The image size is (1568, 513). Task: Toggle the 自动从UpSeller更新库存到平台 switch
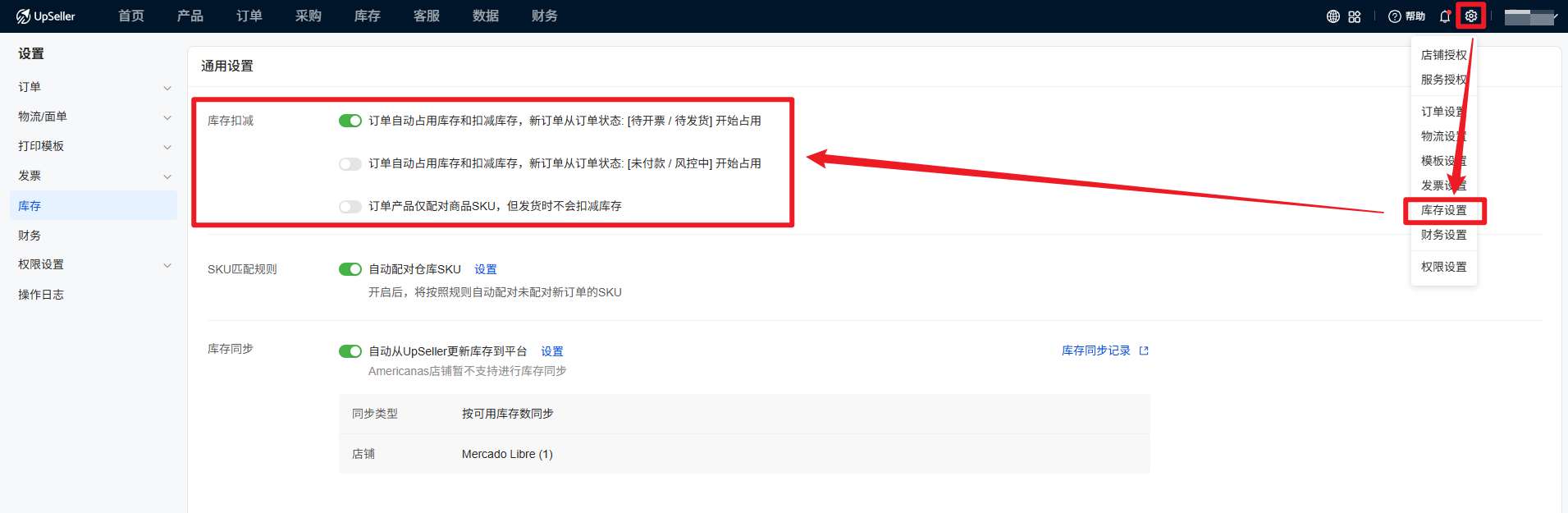pyautogui.click(x=350, y=351)
